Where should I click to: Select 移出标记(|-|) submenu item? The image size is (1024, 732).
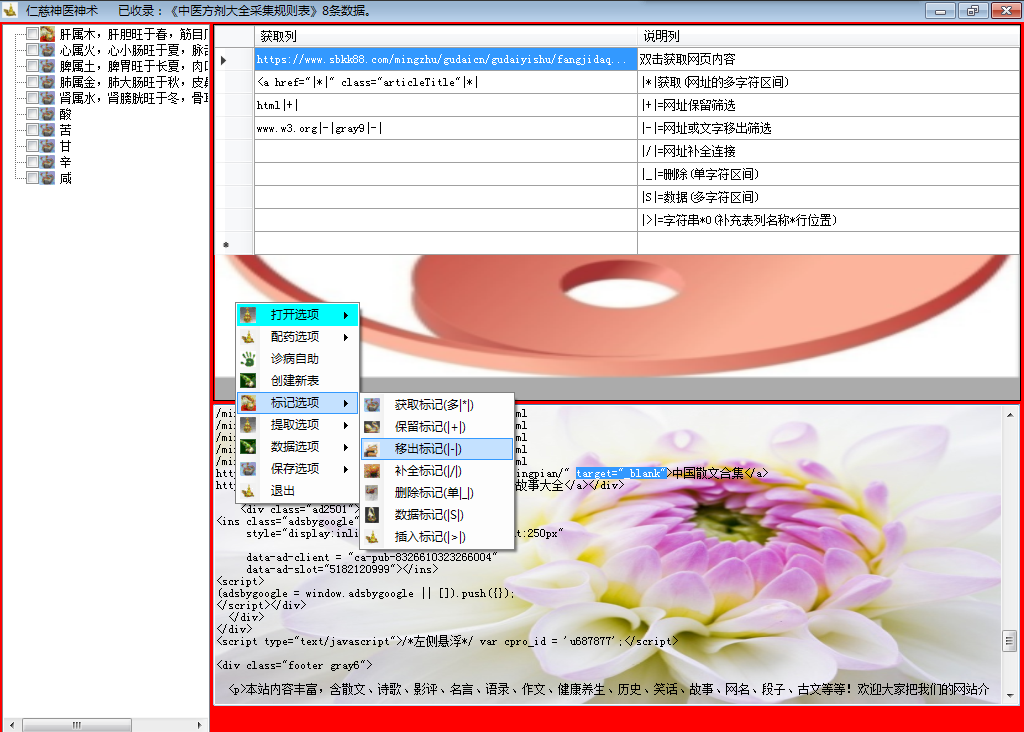(437, 449)
